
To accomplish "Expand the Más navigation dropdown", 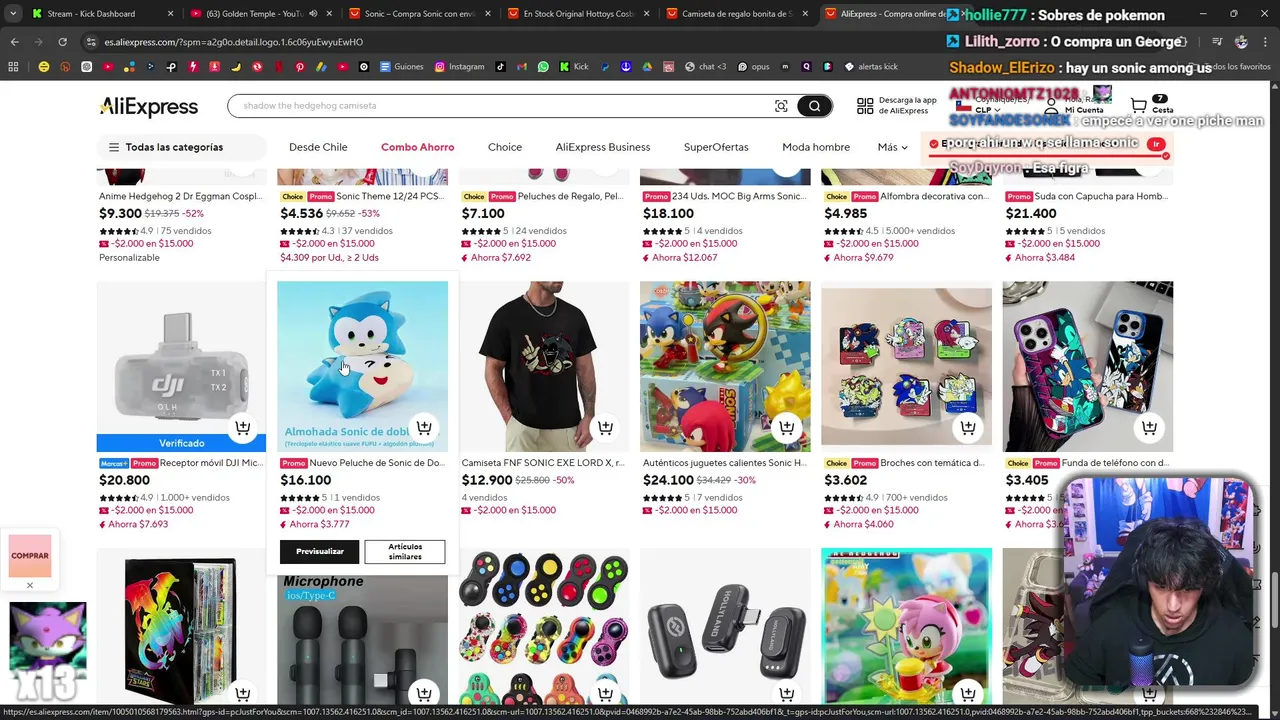I will pyautogui.click(x=892, y=147).
